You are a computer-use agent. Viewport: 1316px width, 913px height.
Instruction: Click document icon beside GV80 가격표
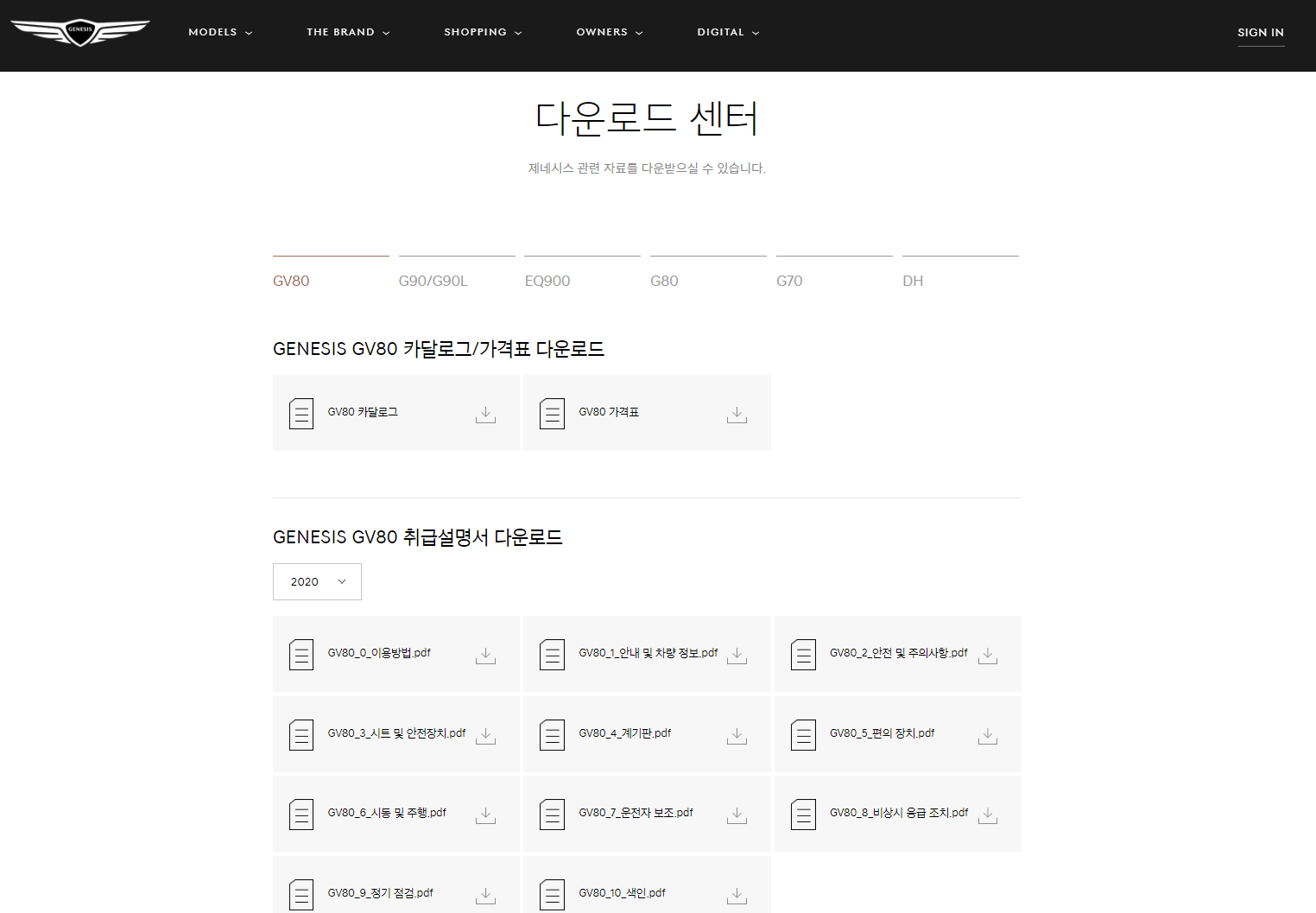click(x=552, y=414)
